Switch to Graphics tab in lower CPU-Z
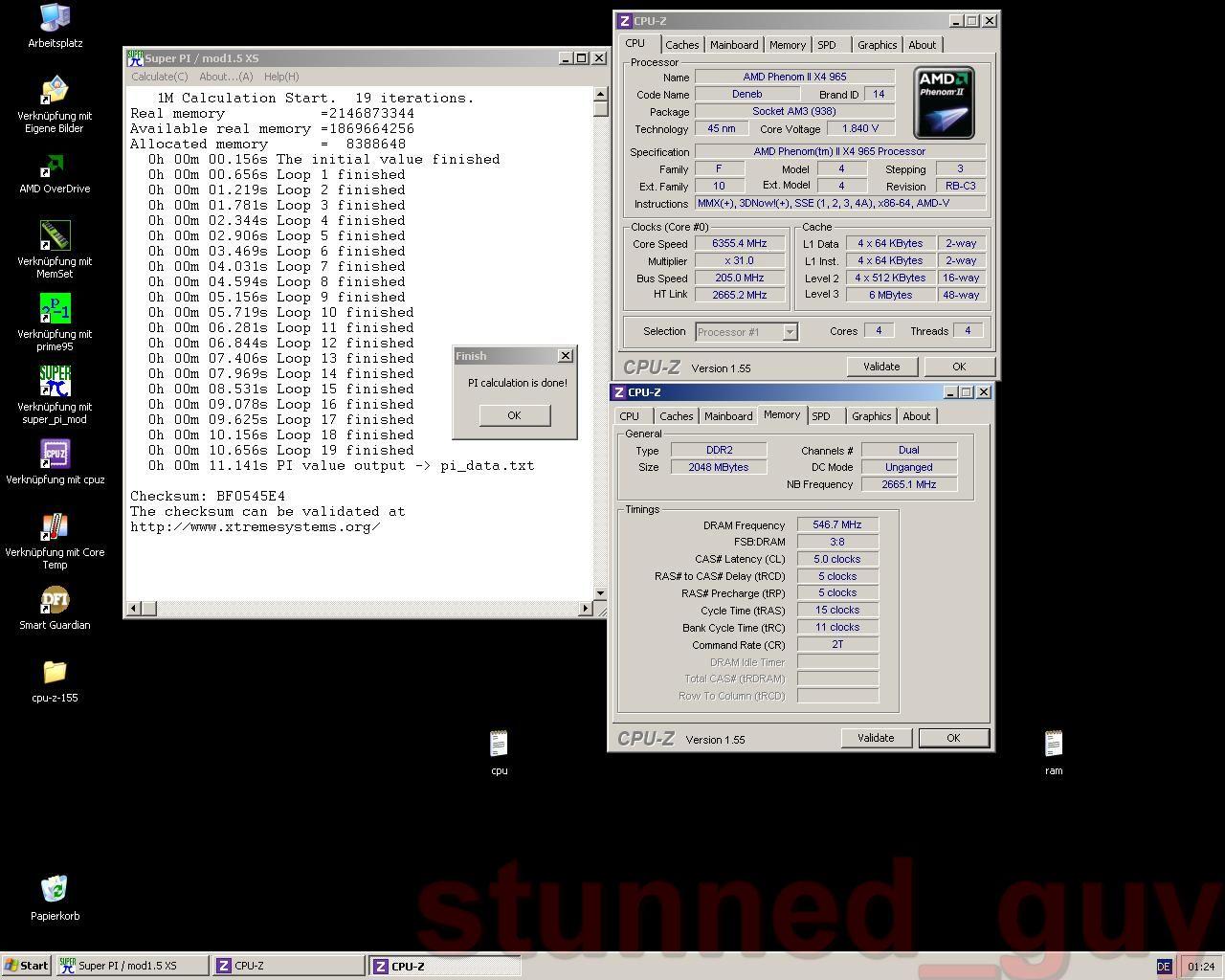1225x980 pixels. coord(871,416)
